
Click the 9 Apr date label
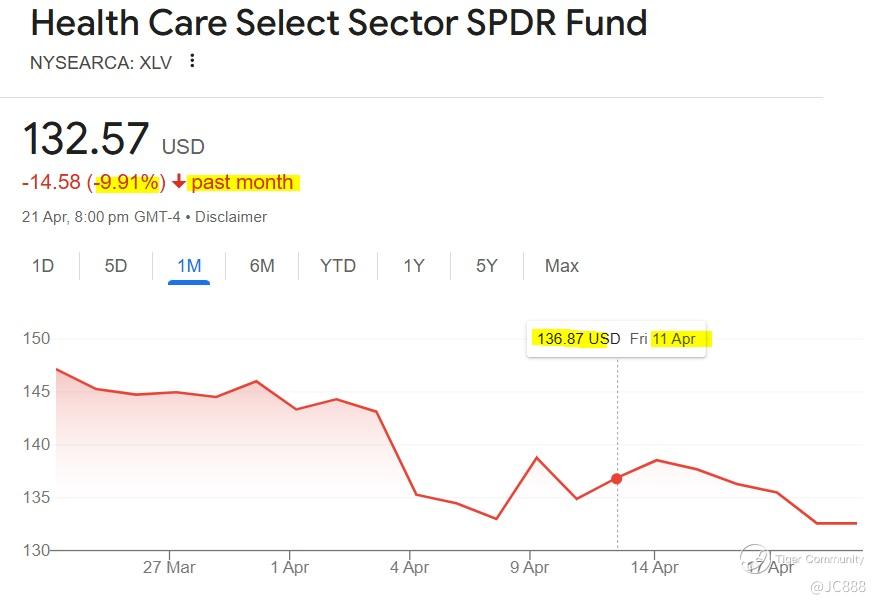click(x=529, y=567)
